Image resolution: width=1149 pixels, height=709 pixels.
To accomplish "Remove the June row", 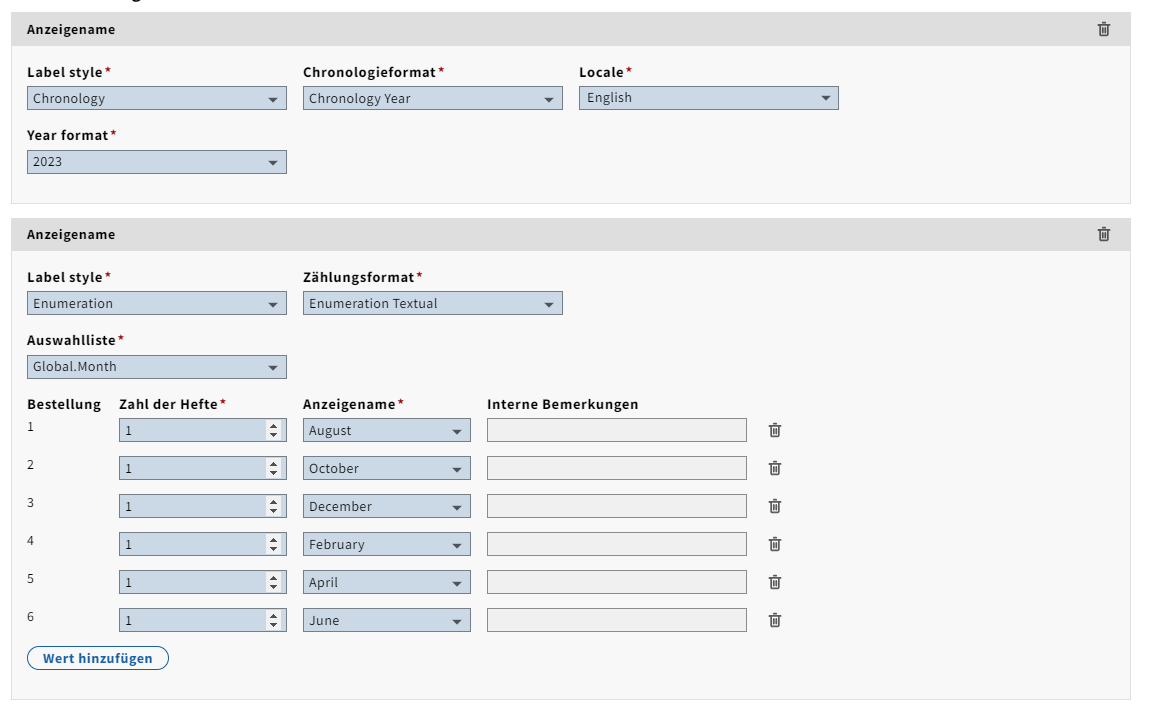I will 775,620.
